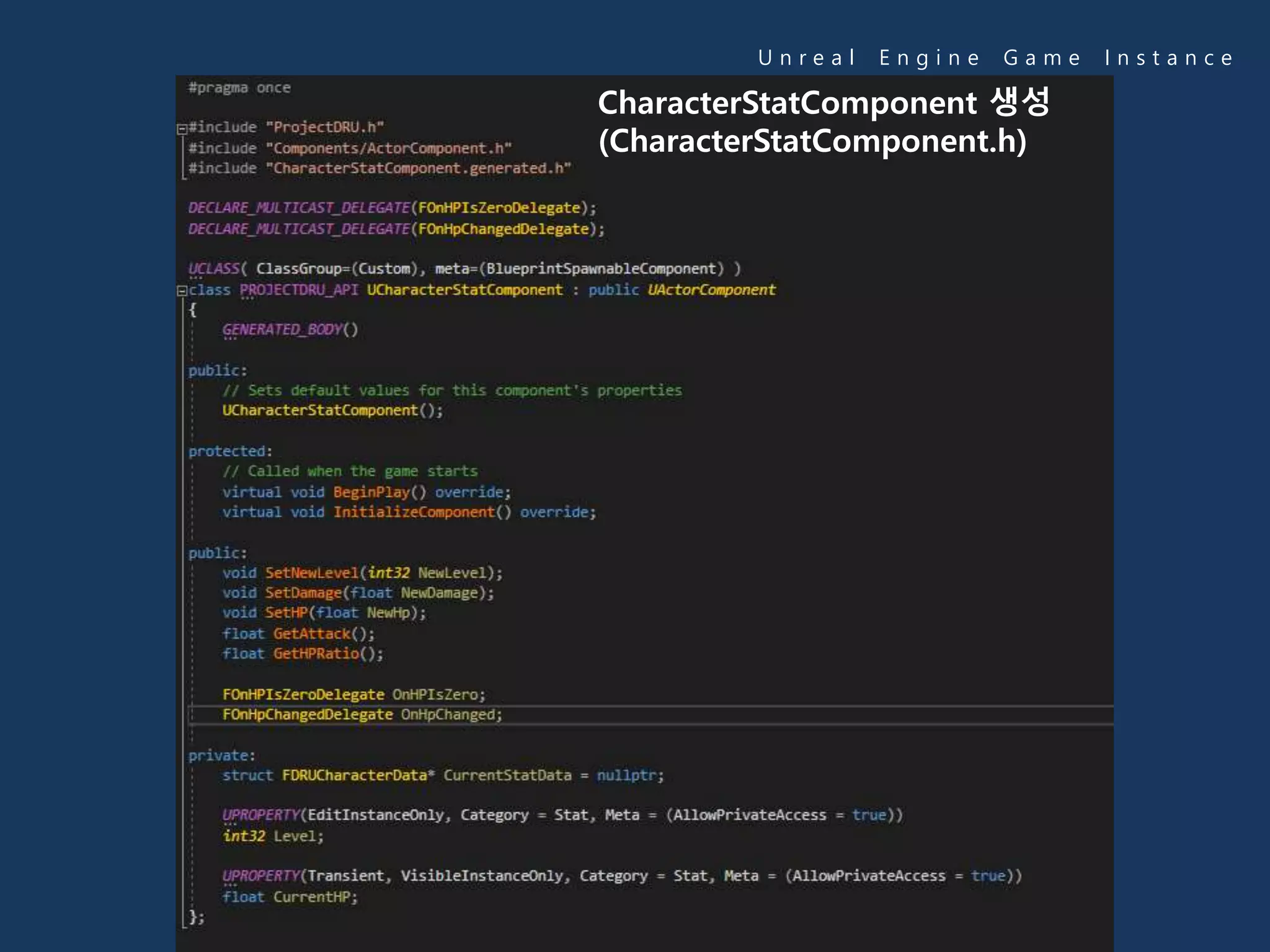Click the SetDamage function name

coord(303,593)
